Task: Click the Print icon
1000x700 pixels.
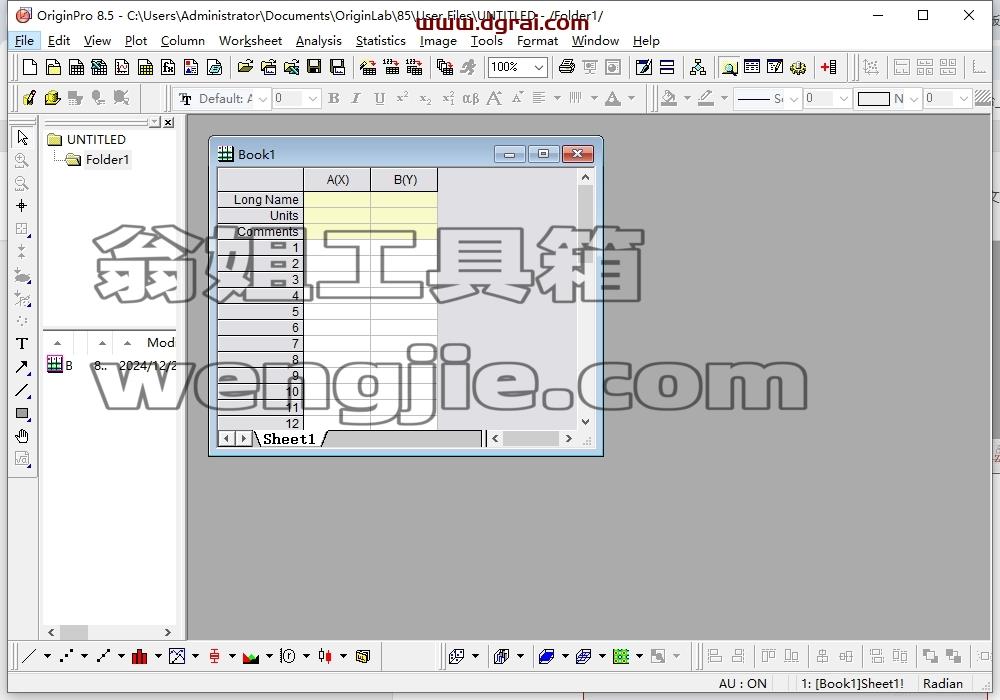Action: [566, 67]
